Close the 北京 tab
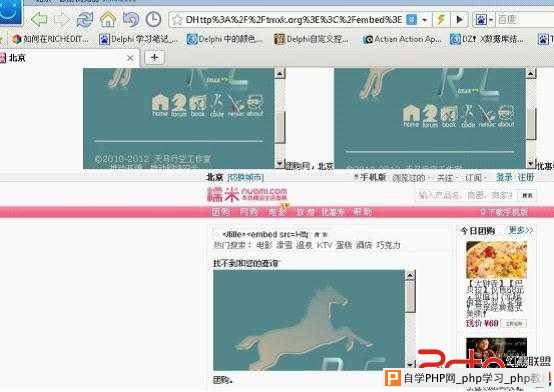554x392 pixels. click(x=130, y=58)
